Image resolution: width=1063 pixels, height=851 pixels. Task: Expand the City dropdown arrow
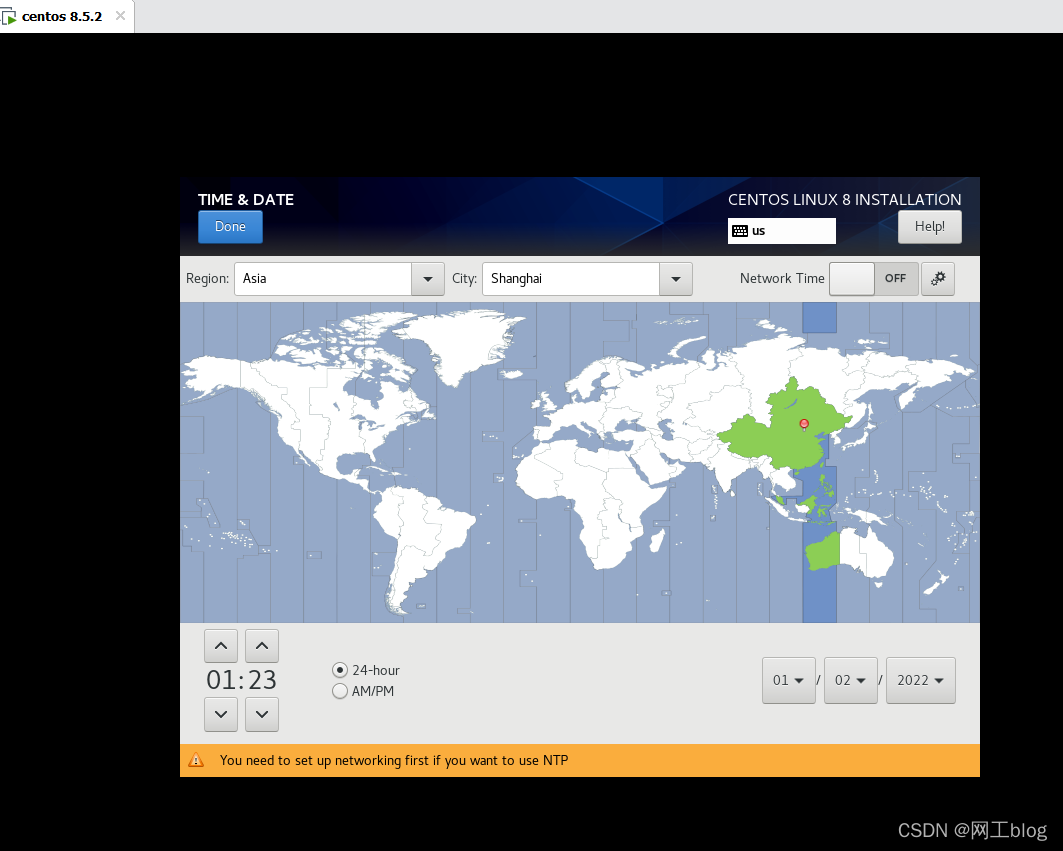click(x=676, y=279)
